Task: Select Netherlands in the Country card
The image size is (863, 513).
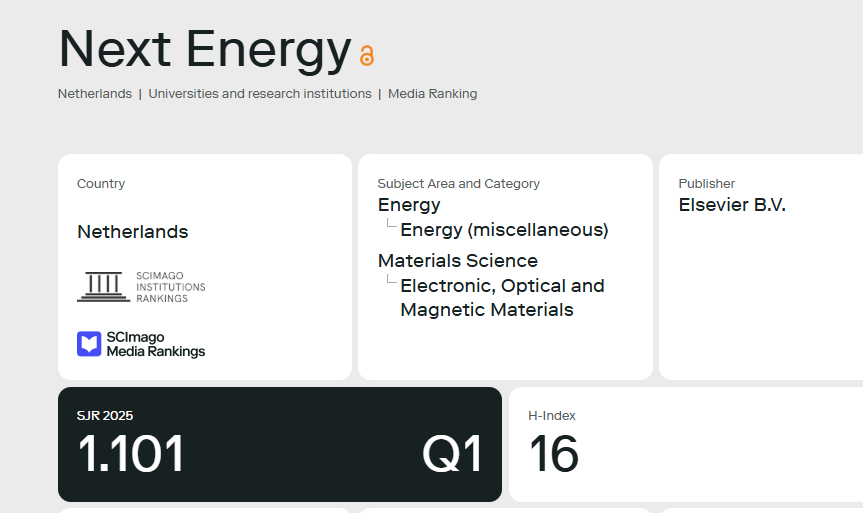Action: pos(133,232)
